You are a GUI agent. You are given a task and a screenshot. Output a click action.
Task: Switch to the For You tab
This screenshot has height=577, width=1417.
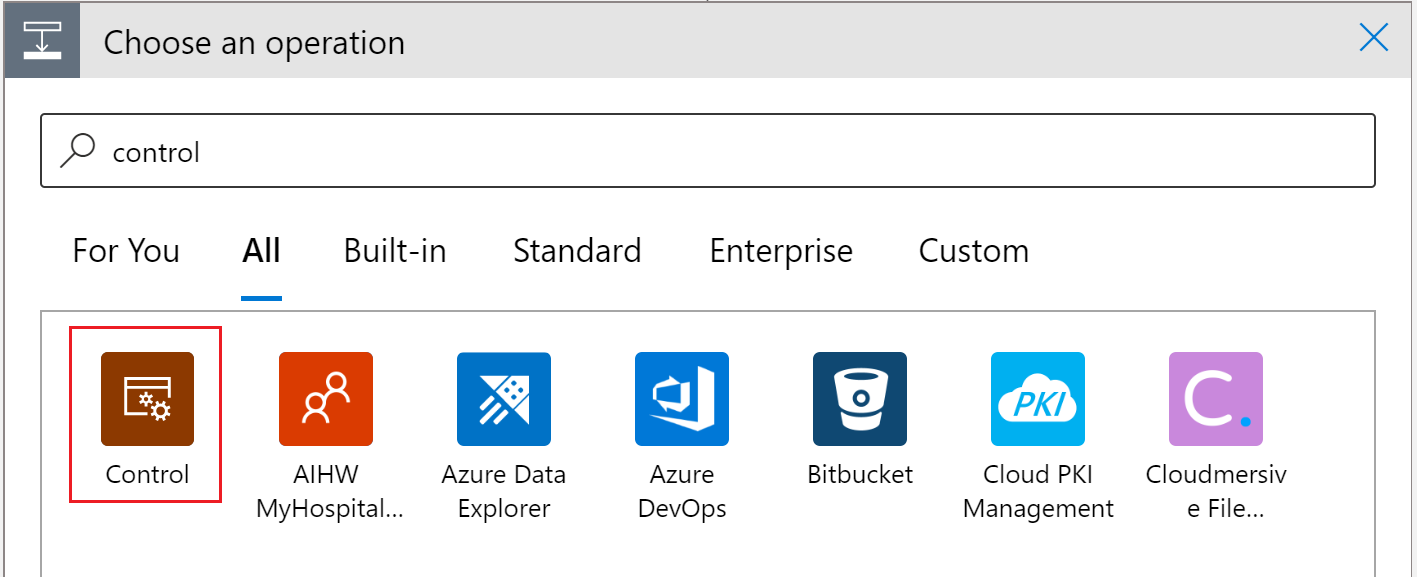[x=126, y=251]
